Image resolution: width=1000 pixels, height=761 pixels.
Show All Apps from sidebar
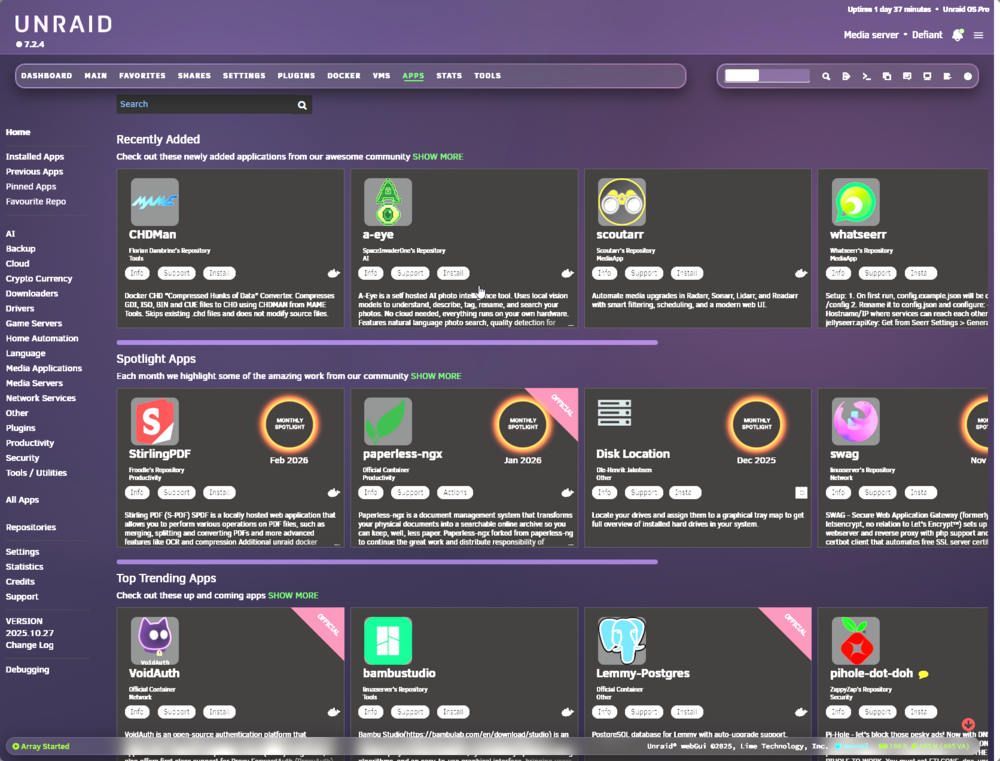pos(22,500)
